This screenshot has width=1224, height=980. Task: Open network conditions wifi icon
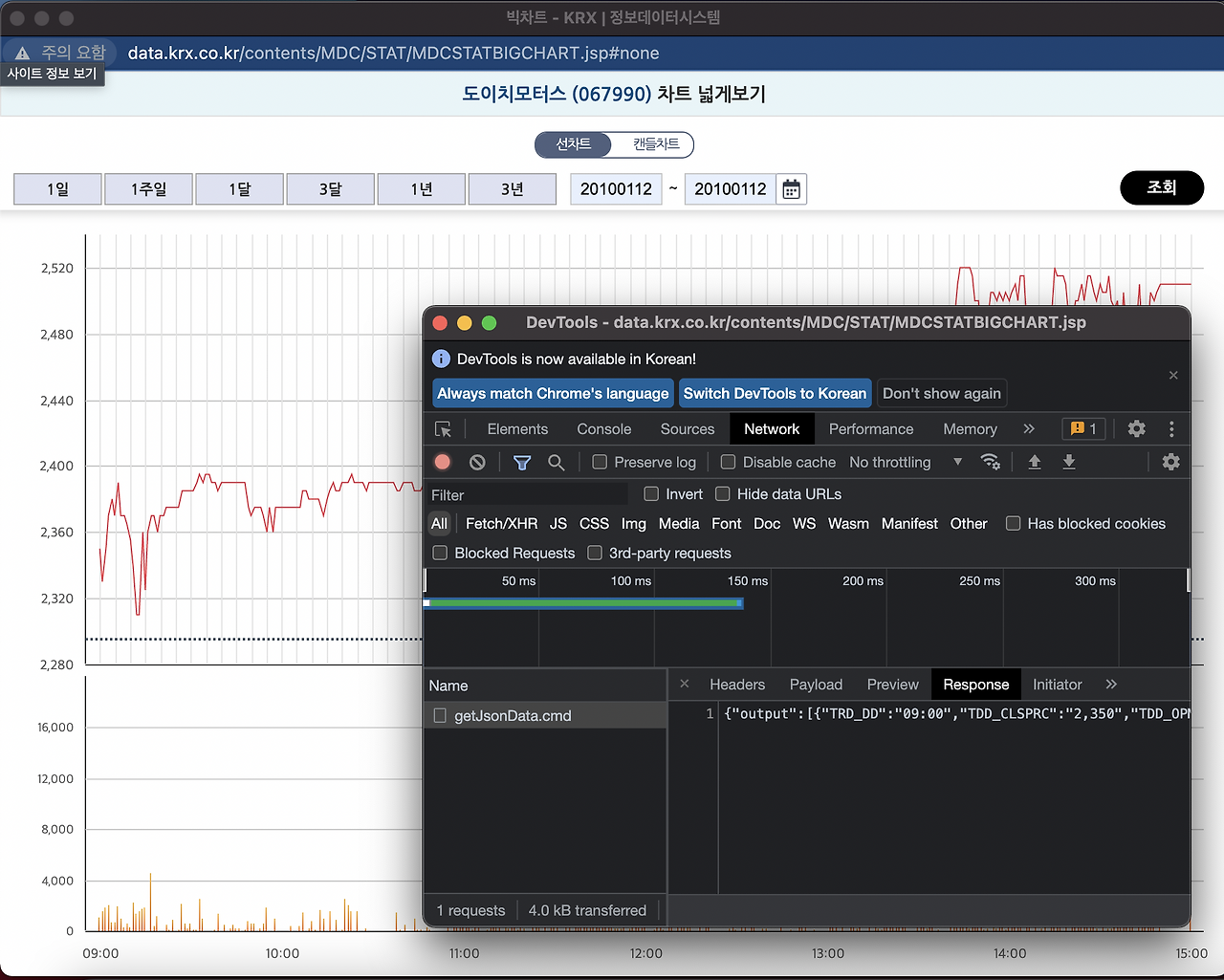pos(991,462)
